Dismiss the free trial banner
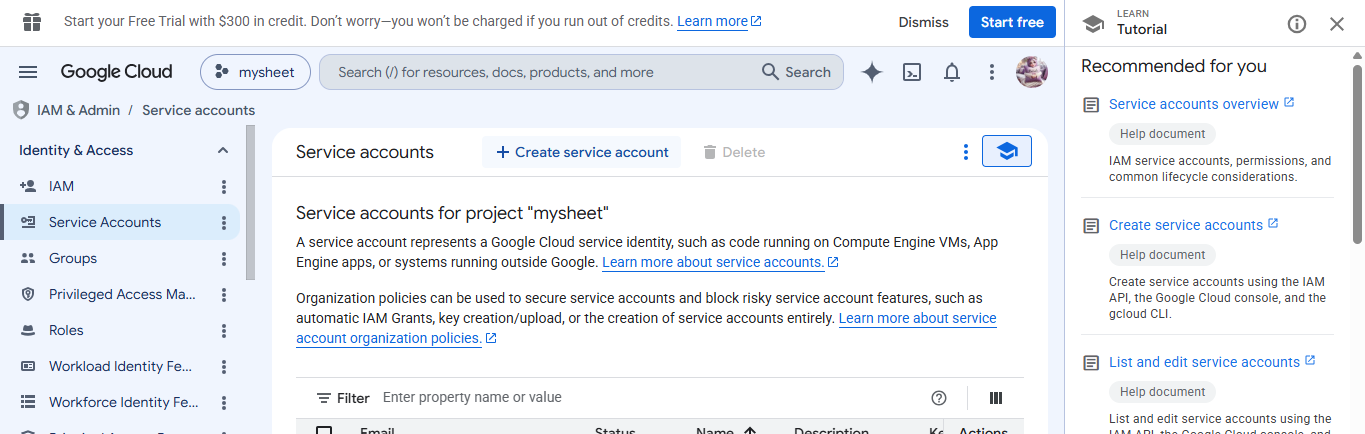The width and height of the screenshot is (1365, 434). click(923, 22)
